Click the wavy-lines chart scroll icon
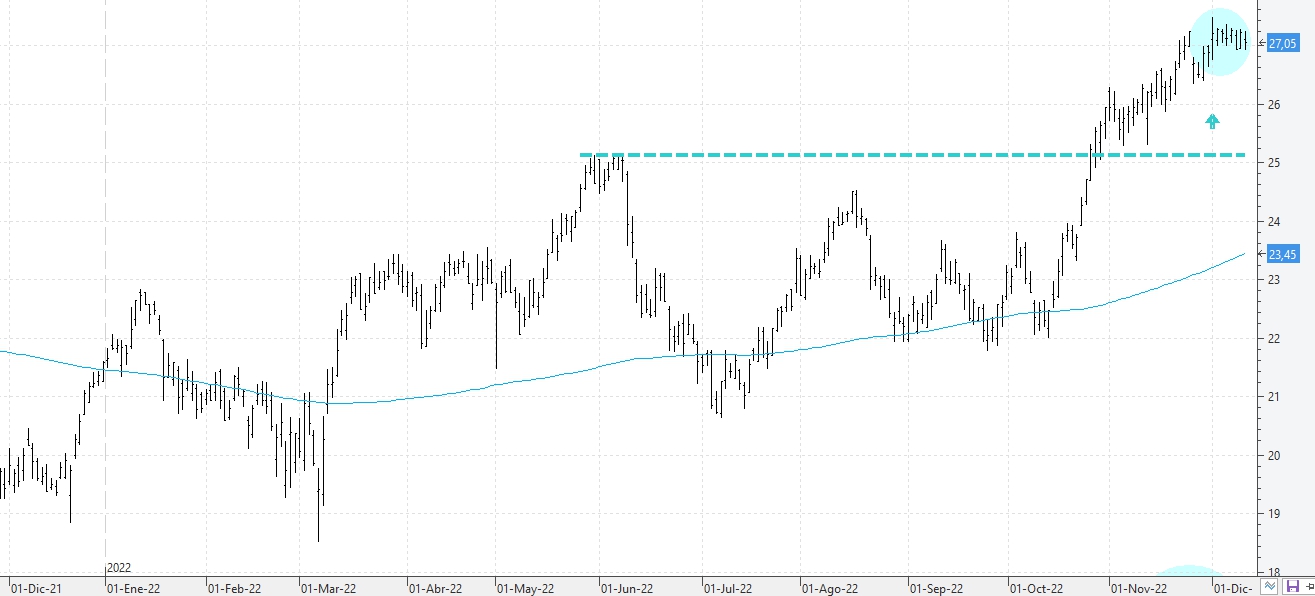 [1272, 587]
